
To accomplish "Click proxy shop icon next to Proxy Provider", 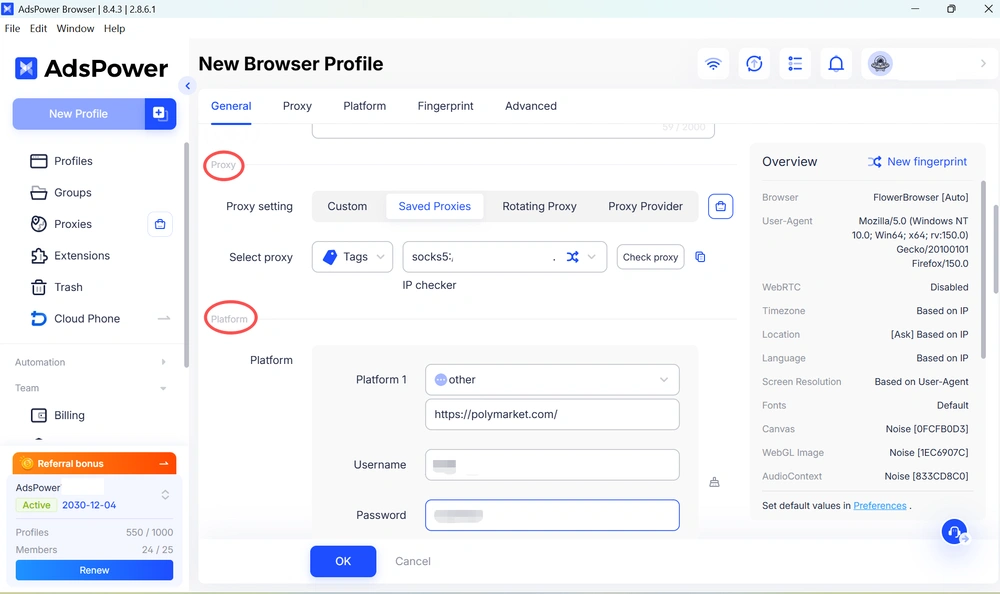I will [720, 206].
